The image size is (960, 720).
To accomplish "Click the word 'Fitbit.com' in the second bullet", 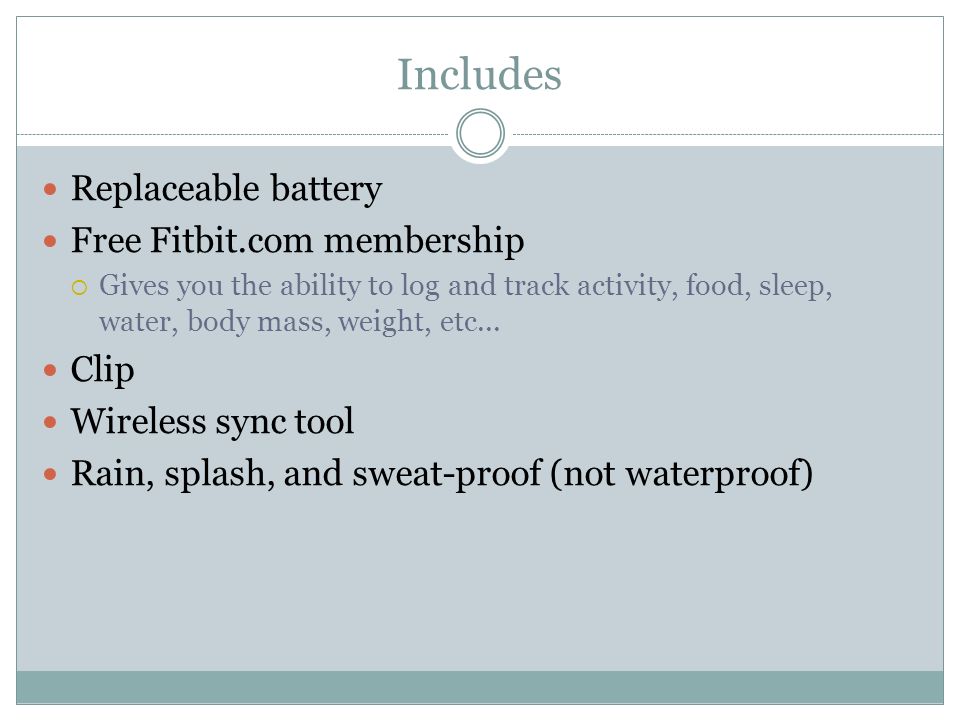I will (x=232, y=239).
